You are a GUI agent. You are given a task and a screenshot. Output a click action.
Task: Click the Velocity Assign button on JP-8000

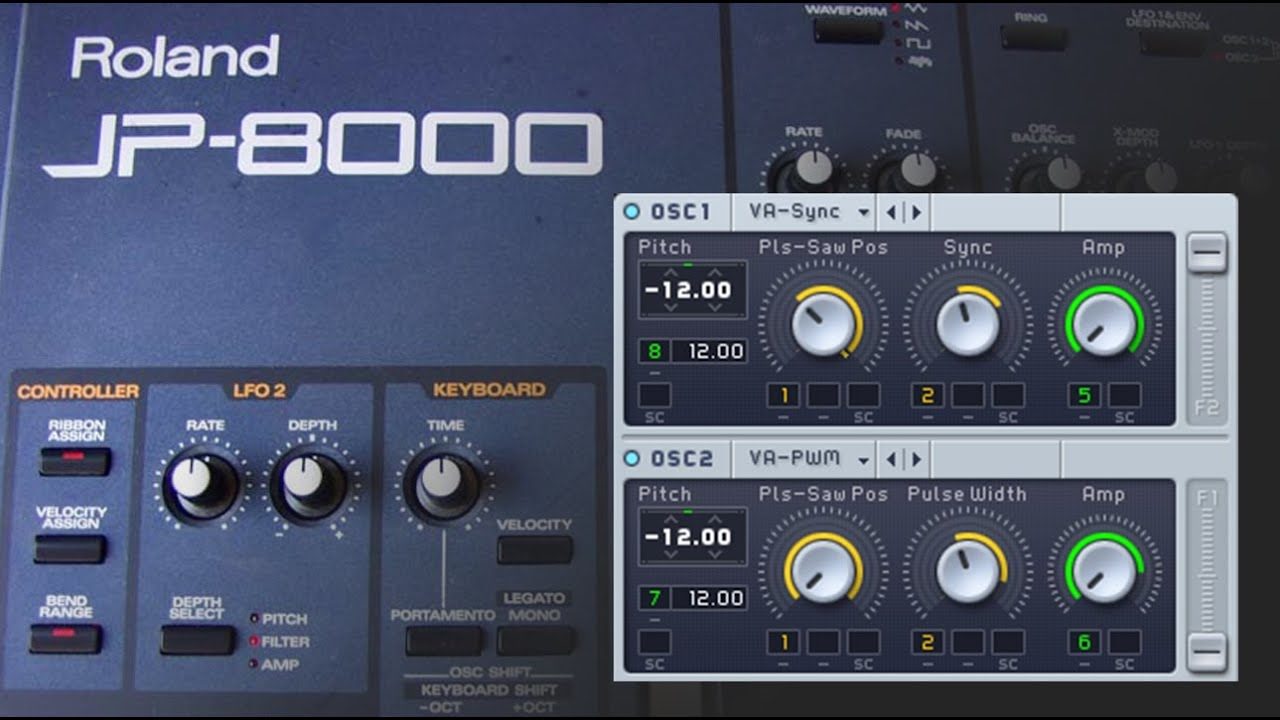coord(70,549)
